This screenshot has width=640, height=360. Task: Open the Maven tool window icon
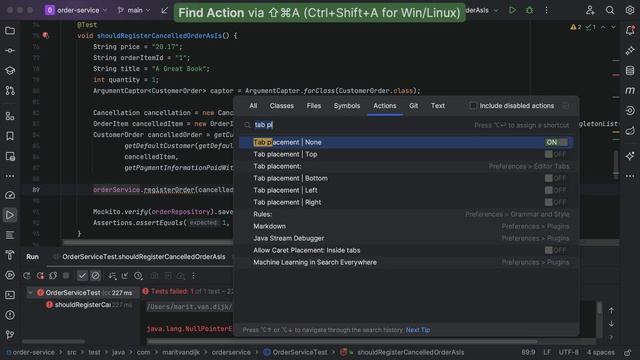tap(630, 91)
